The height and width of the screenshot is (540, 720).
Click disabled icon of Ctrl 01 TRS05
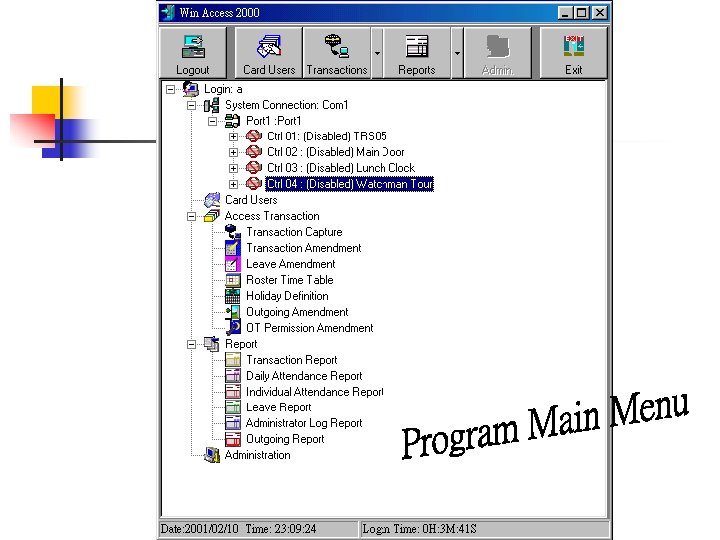253,136
